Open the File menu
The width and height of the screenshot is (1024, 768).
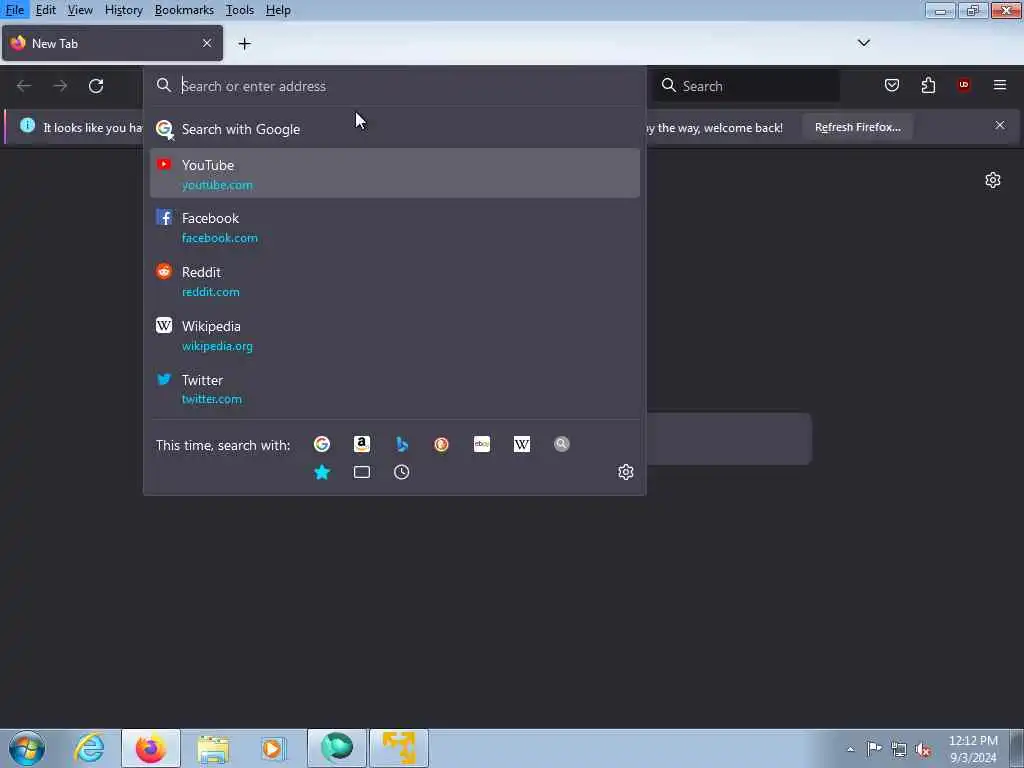15,10
